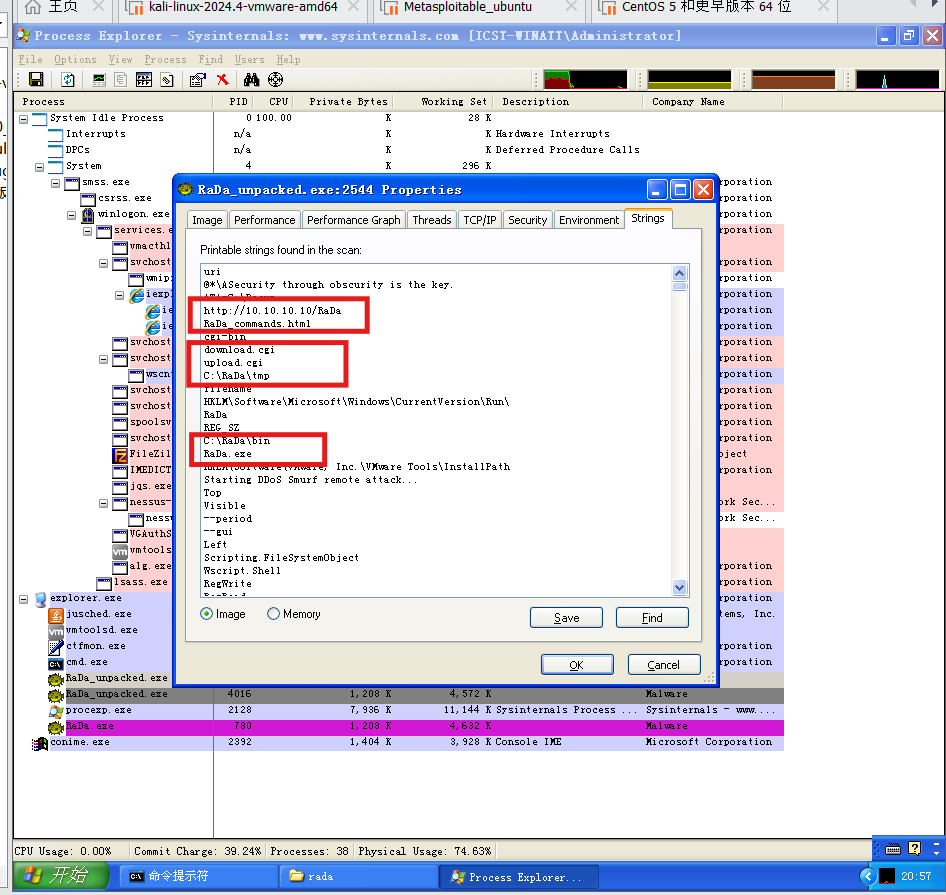Collapse the System Idle Process tree node

tap(24, 119)
